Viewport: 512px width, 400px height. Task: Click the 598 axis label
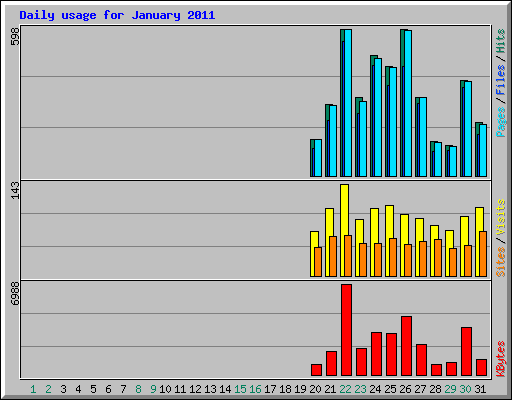point(15,36)
